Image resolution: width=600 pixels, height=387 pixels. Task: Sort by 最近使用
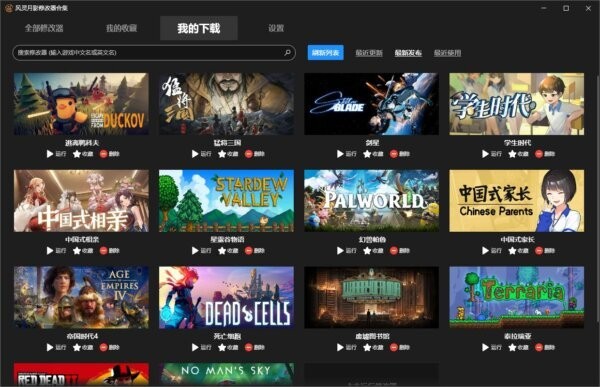447,53
